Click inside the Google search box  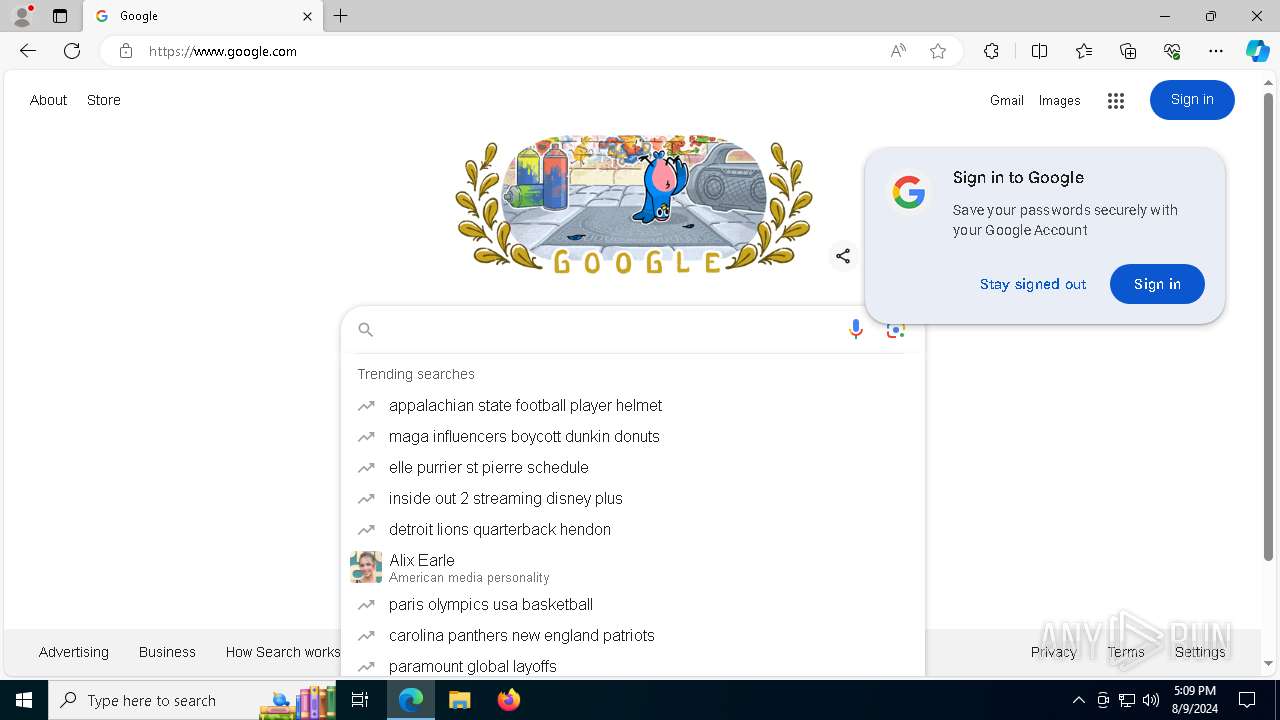(x=605, y=330)
